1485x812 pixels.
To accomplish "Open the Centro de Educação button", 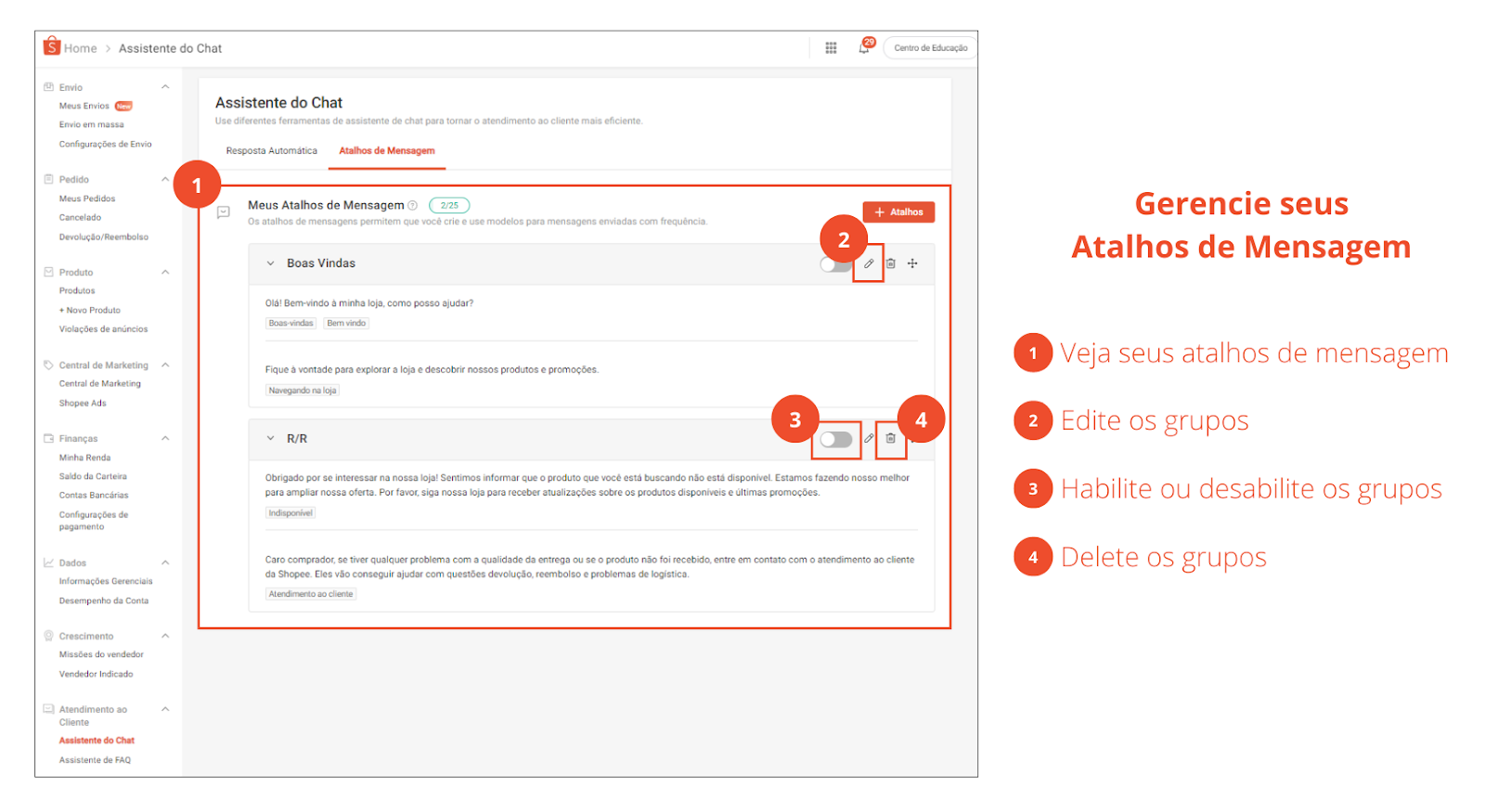I will pyautogui.click(x=930, y=48).
